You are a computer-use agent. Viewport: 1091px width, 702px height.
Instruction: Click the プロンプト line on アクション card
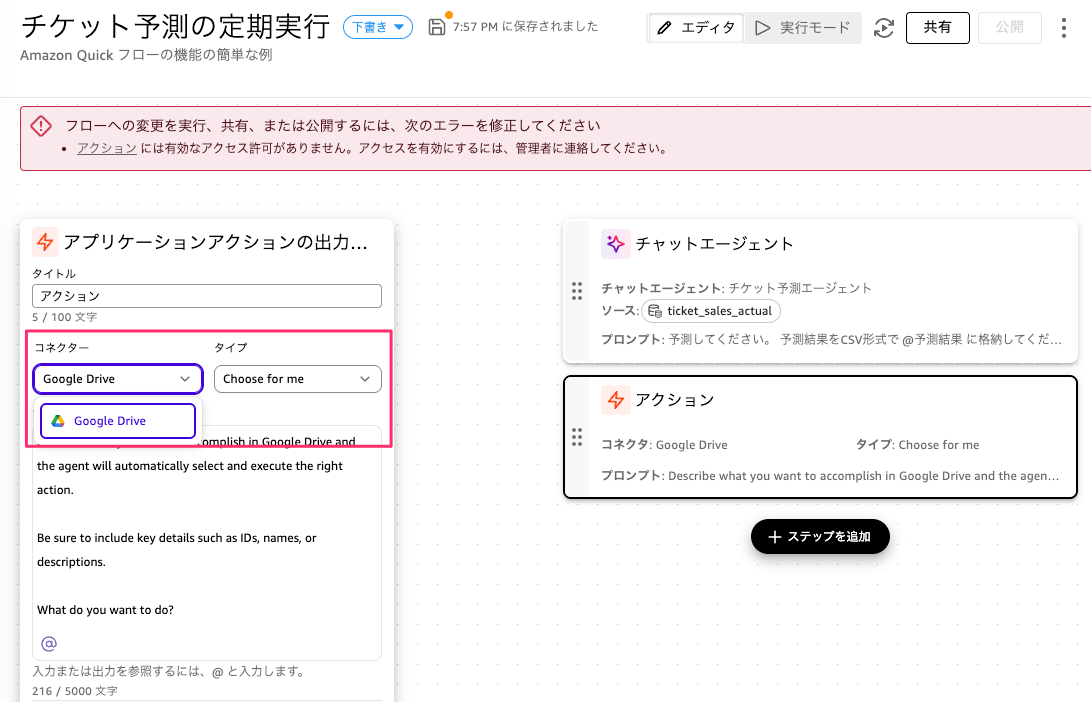830,476
